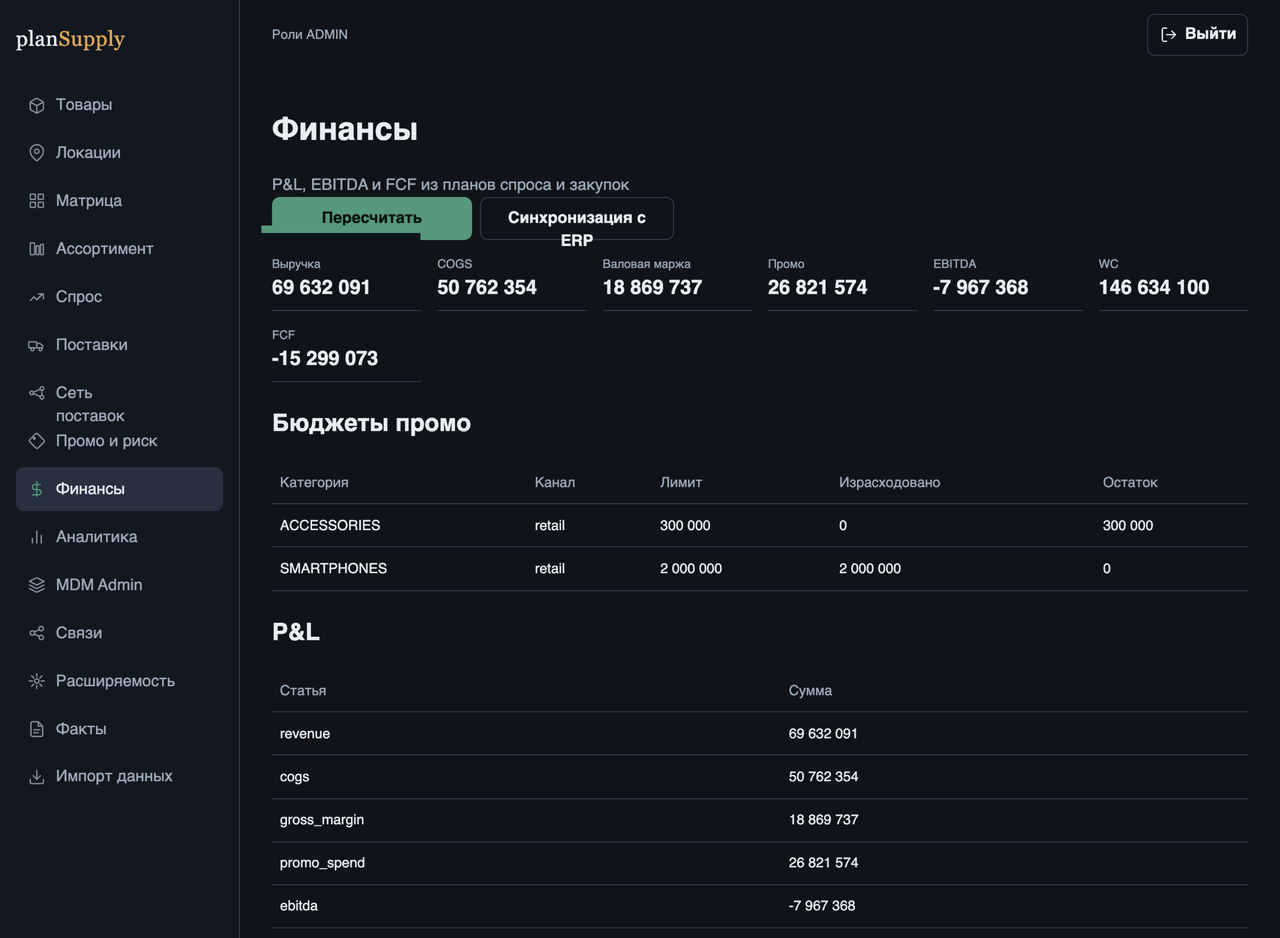The image size is (1280, 938).
Task: Click the Импорт данных download icon
Action: tap(37, 777)
